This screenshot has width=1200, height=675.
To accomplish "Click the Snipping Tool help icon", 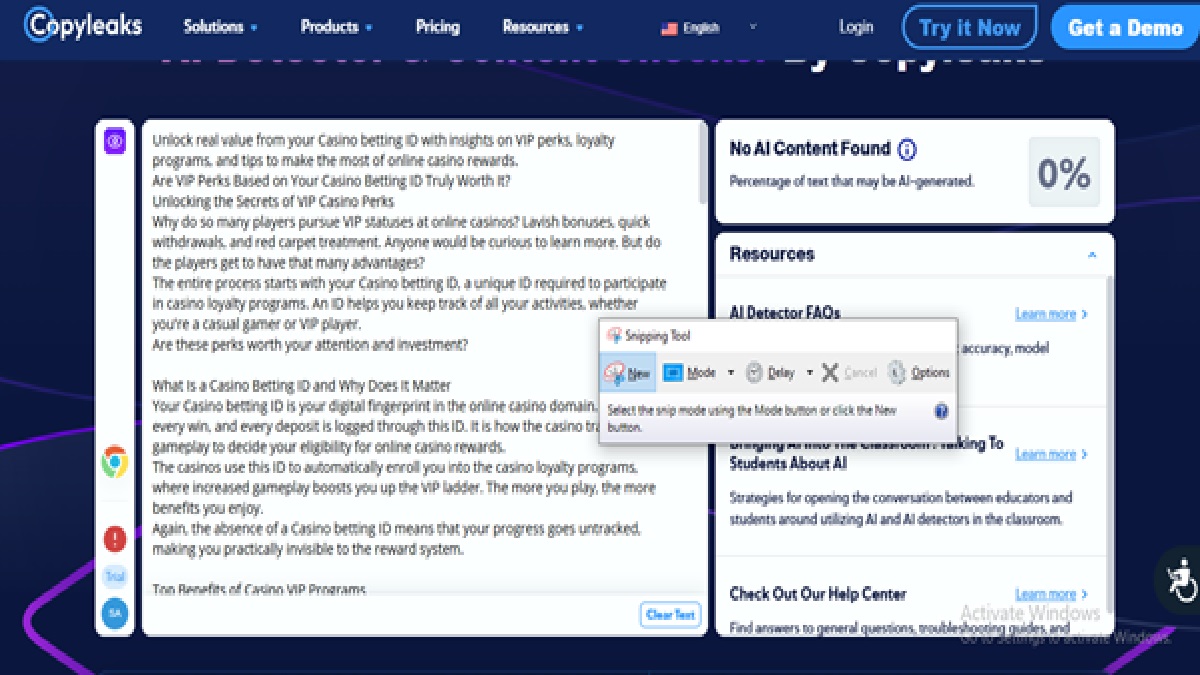I will [941, 411].
